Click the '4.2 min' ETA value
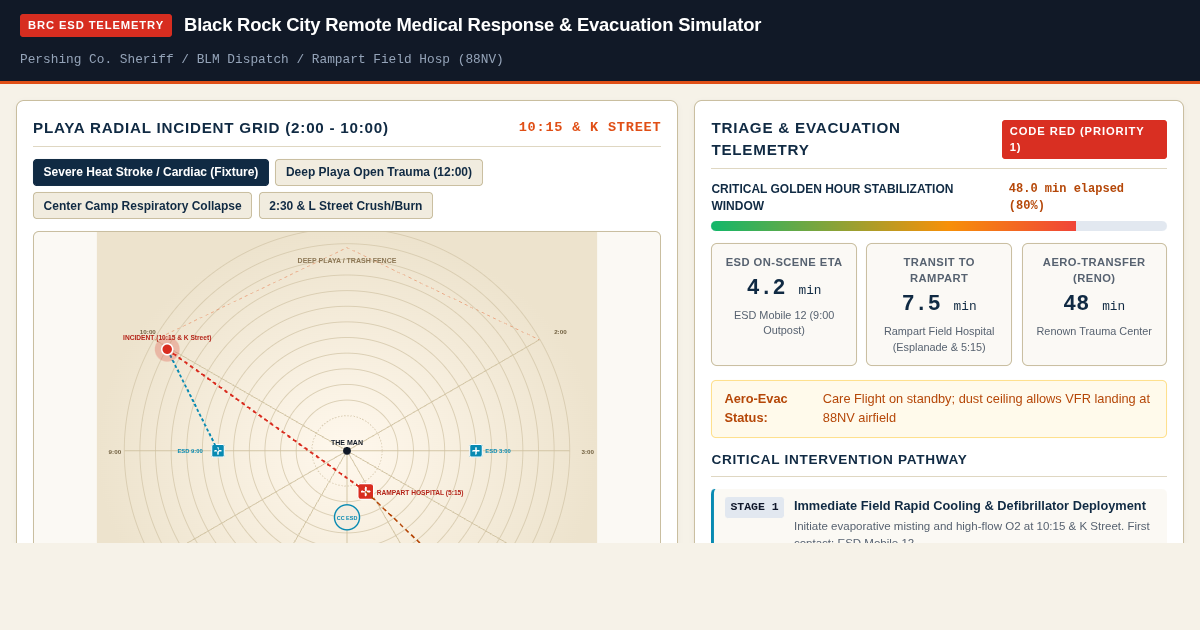 784,288
